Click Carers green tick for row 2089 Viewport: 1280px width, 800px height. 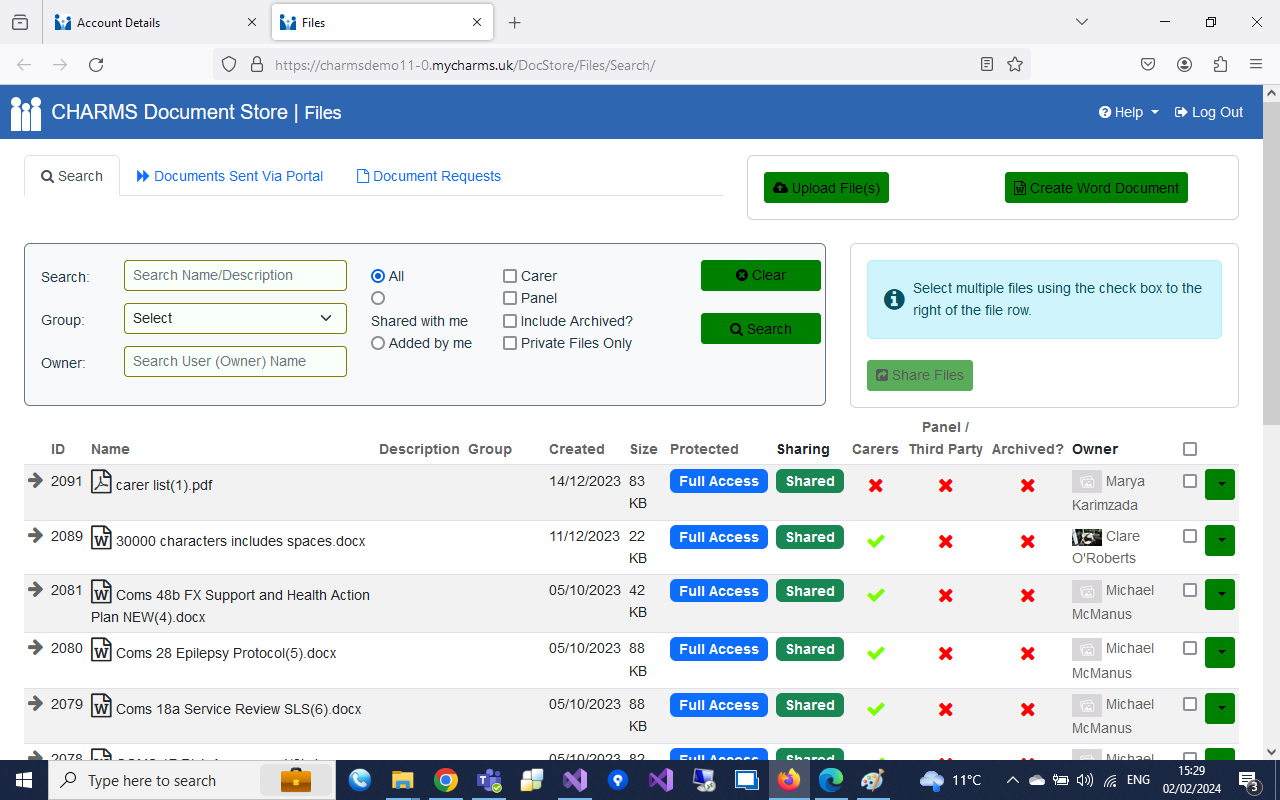pyautogui.click(x=876, y=541)
